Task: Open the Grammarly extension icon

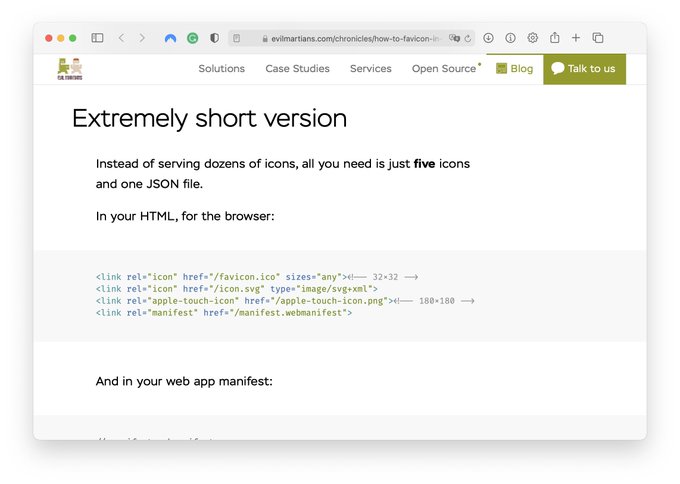Action: click(193, 39)
